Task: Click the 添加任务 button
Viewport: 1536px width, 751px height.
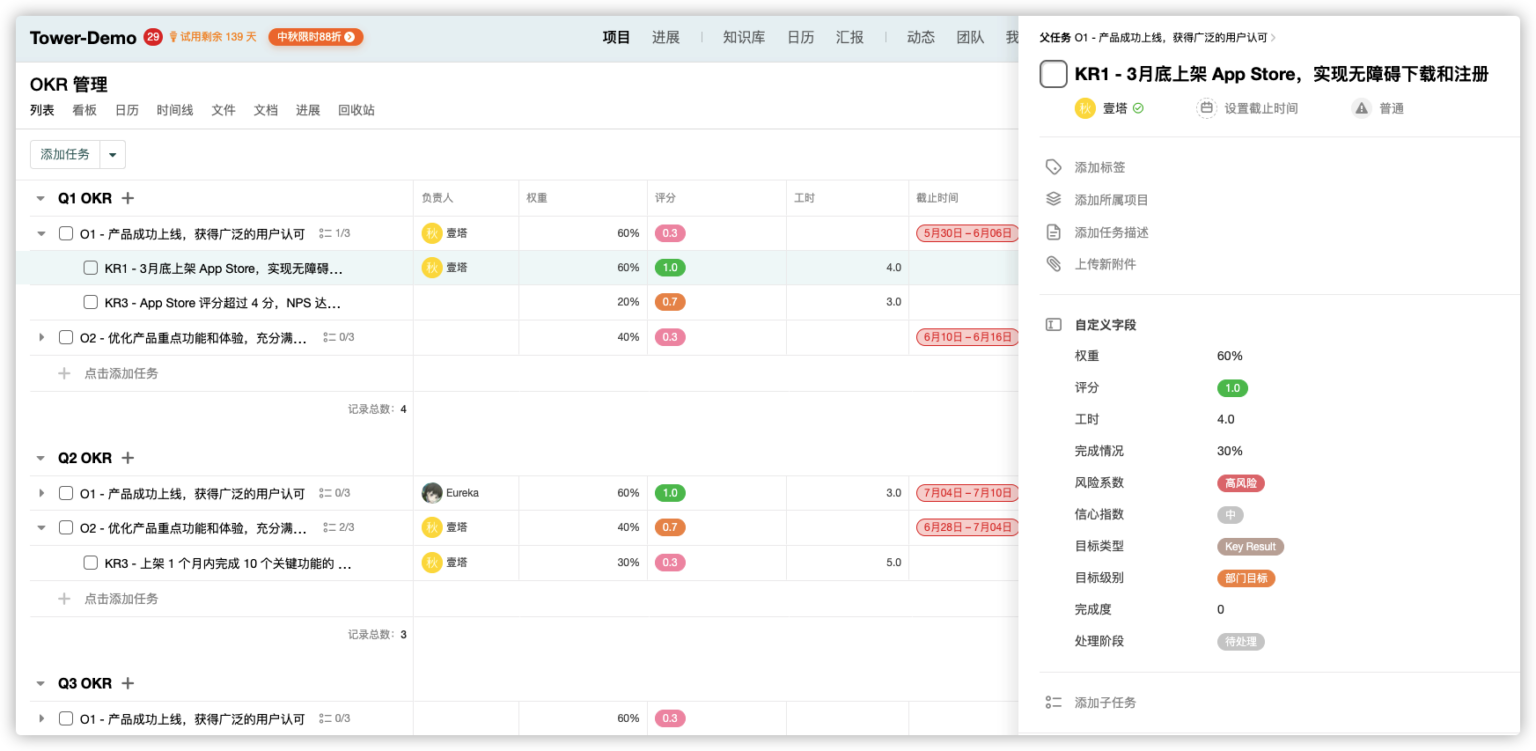Action: (64, 154)
